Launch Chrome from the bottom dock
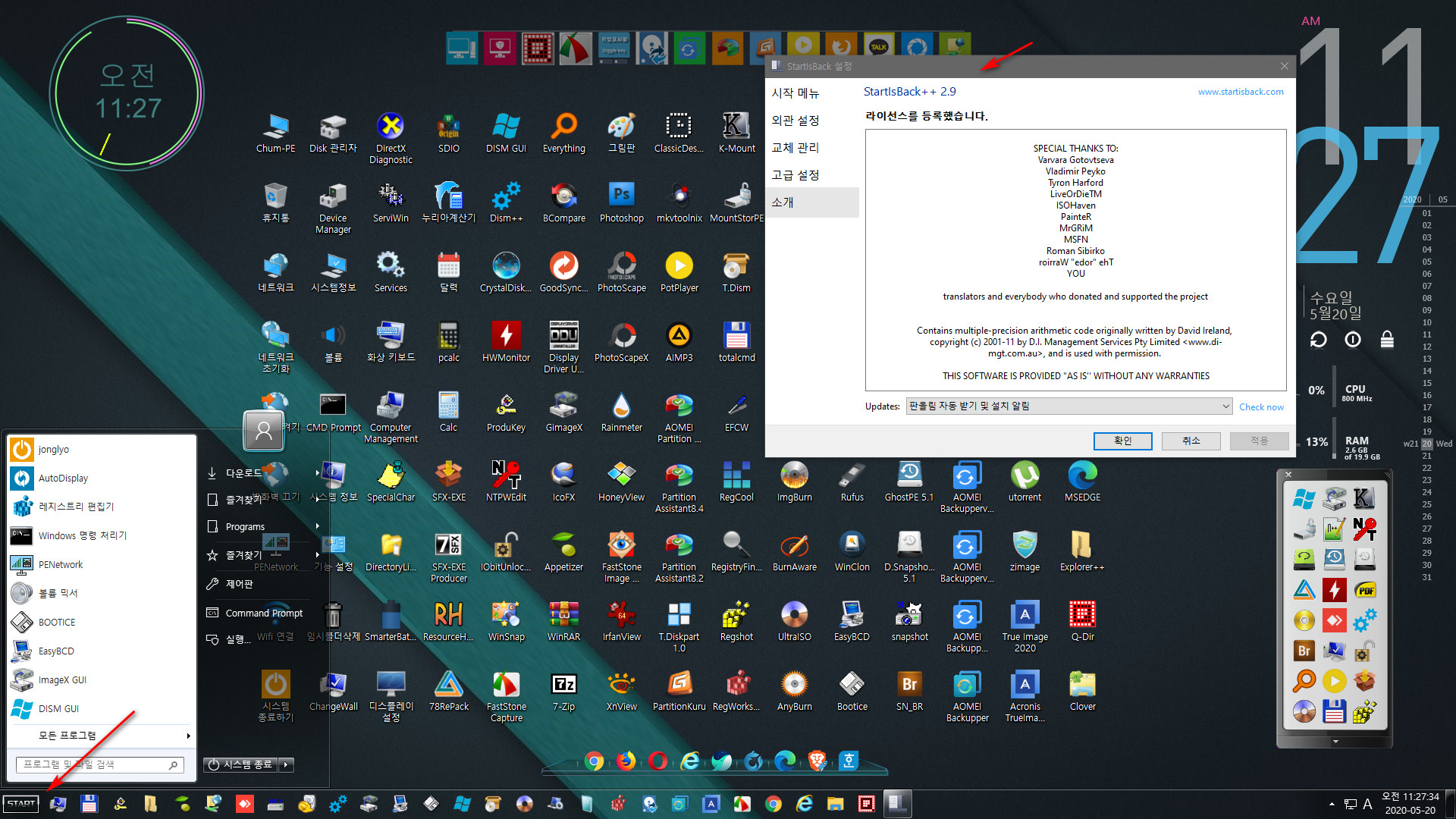 (595, 761)
